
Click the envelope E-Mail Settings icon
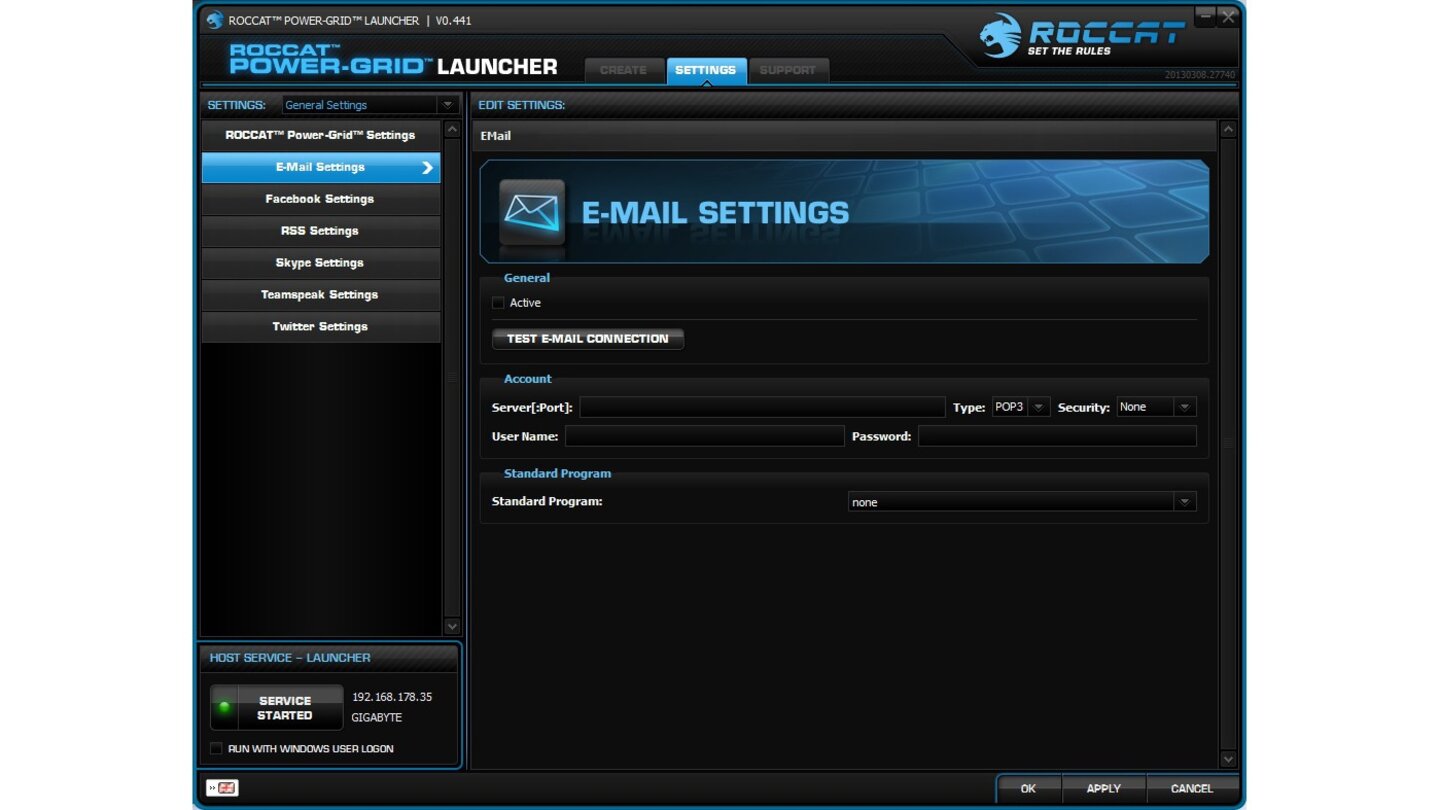point(532,212)
